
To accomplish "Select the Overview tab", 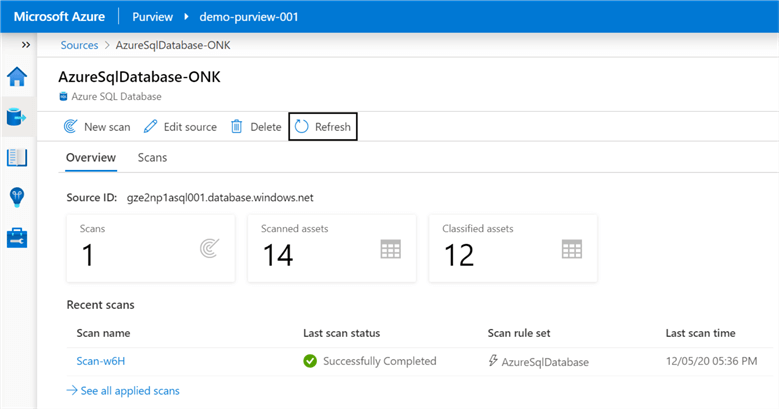I will point(91,157).
